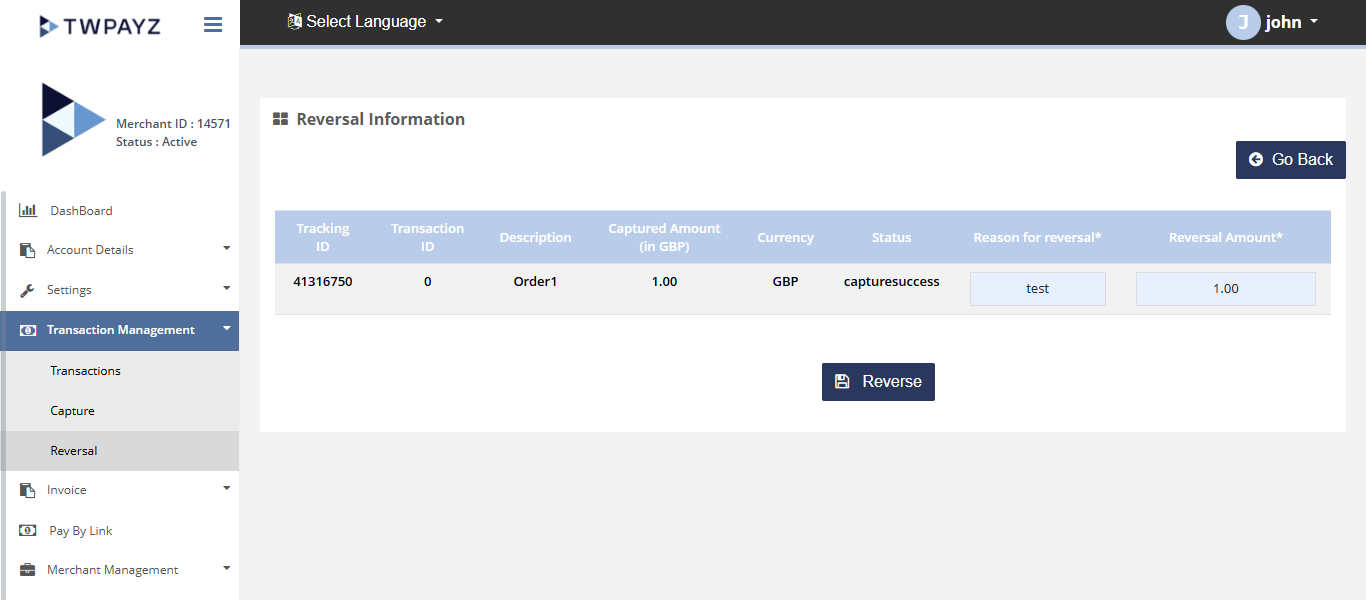Click the Reverse button
Viewport: 1366px width, 600px height.
[x=878, y=382]
